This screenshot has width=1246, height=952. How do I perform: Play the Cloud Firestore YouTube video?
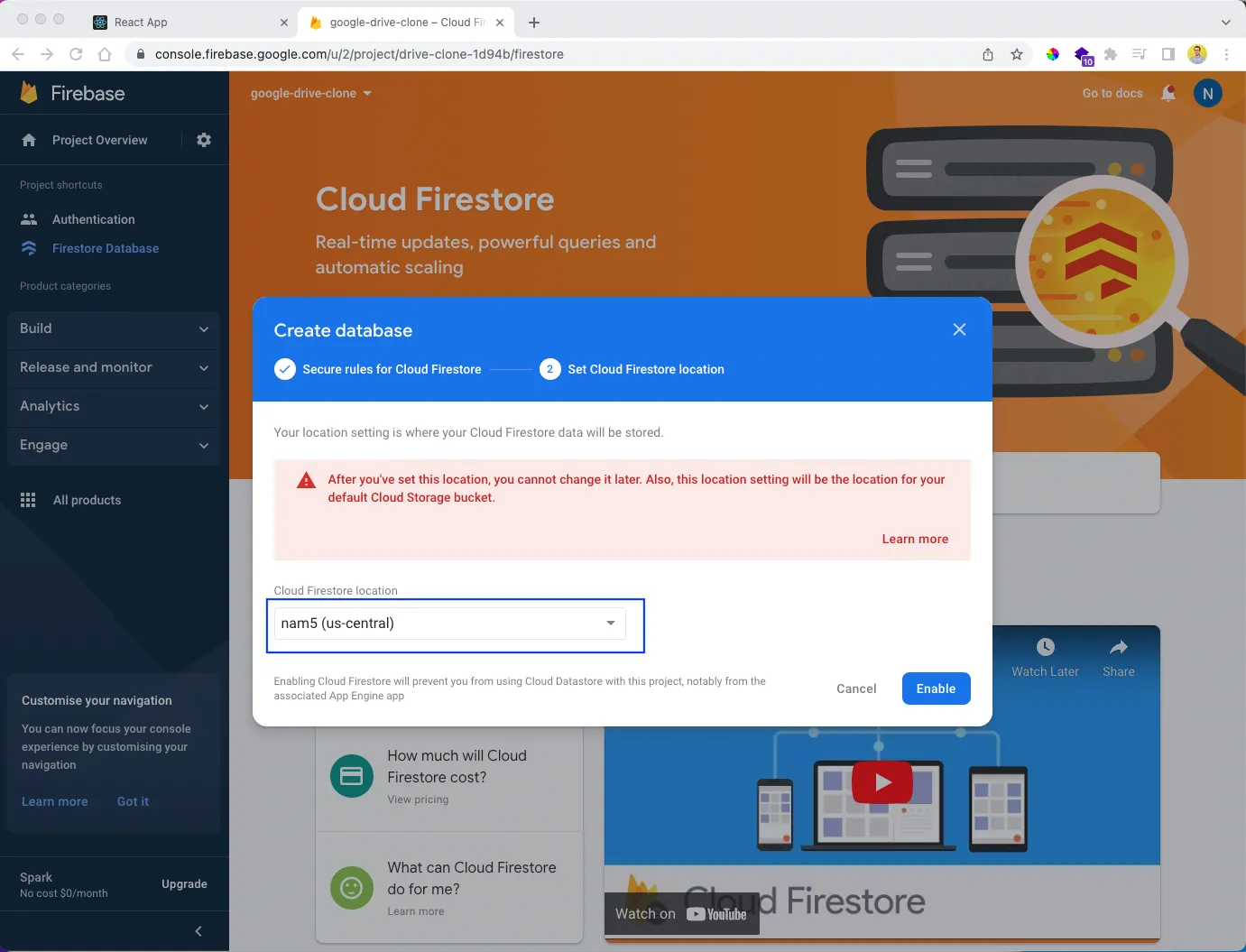(882, 782)
